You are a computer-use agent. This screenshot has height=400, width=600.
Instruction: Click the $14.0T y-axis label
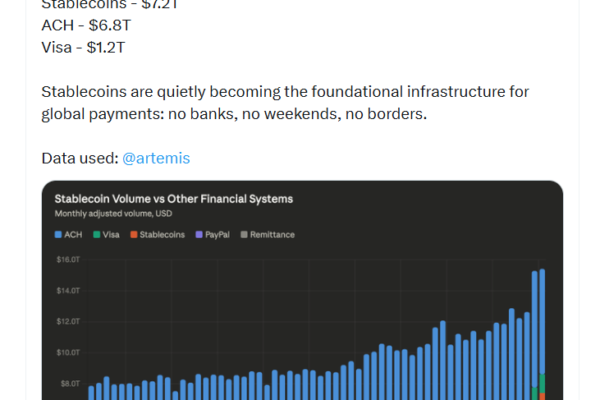click(68, 290)
